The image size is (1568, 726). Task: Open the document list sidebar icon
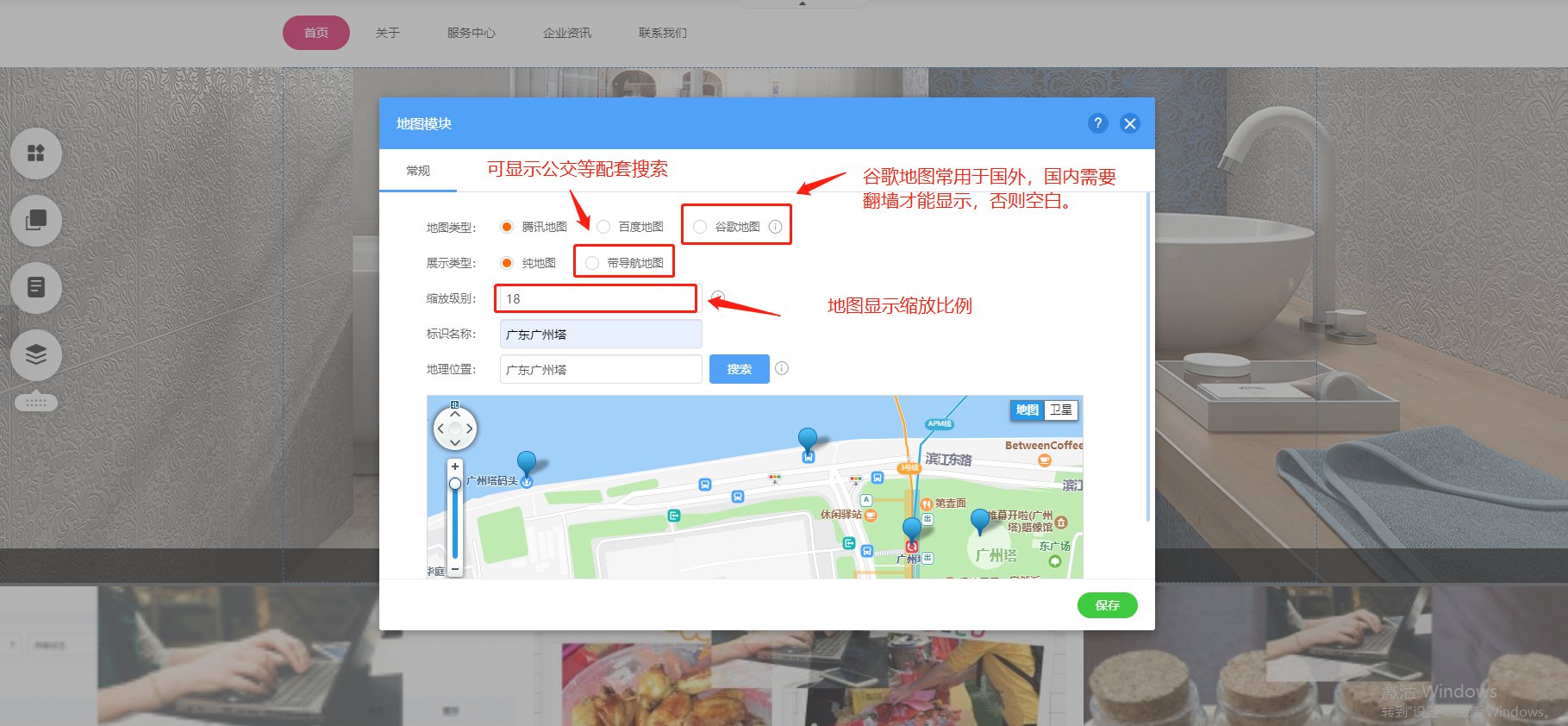[x=36, y=287]
